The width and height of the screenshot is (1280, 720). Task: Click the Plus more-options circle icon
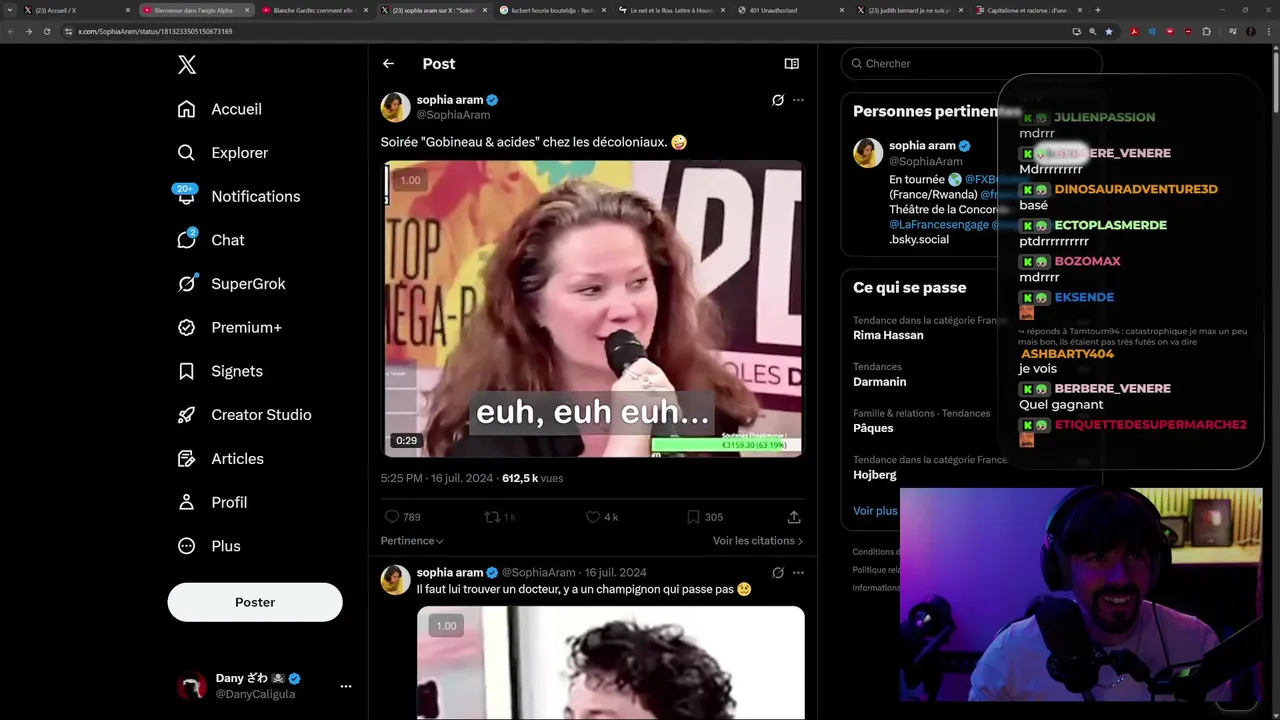click(x=186, y=546)
